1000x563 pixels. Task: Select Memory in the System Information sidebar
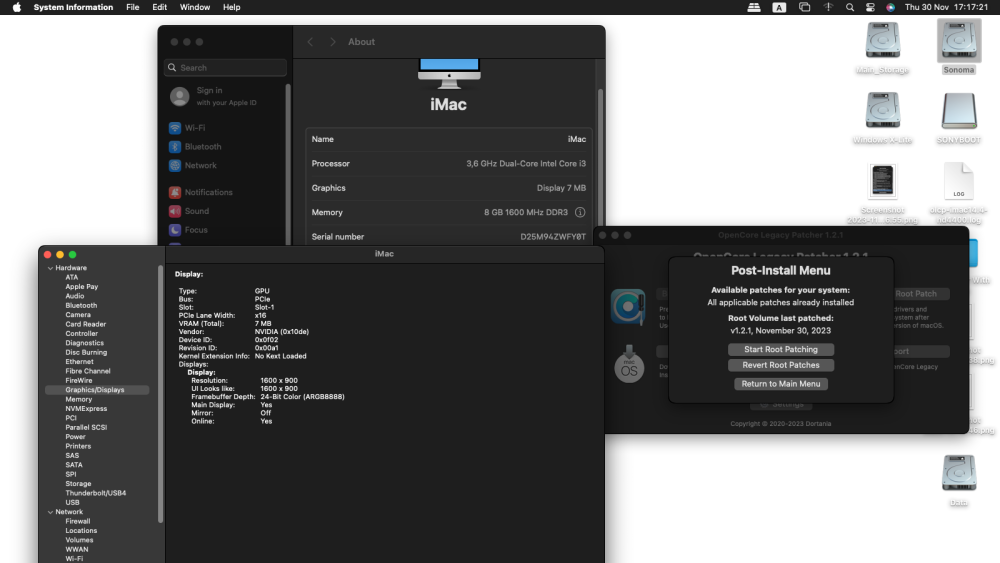point(78,399)
